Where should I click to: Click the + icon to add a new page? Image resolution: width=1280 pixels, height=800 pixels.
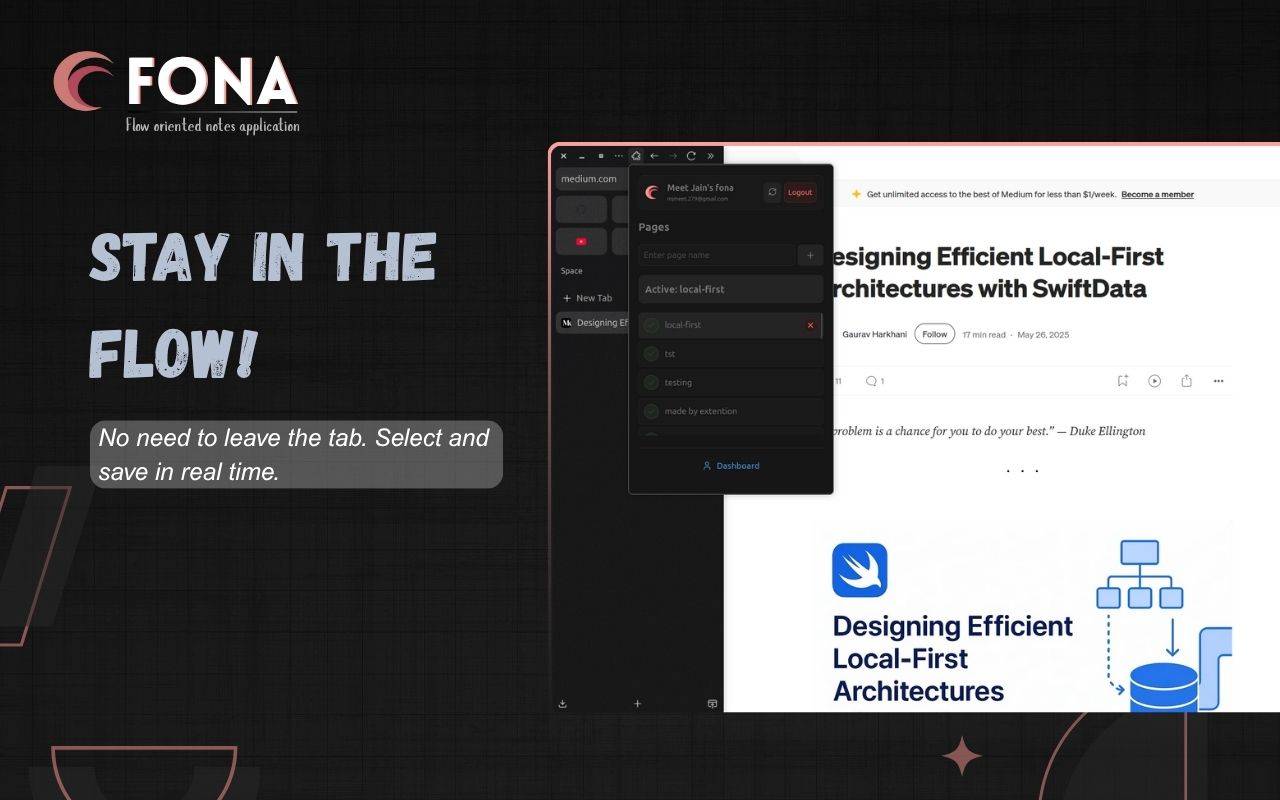[810, 255]
